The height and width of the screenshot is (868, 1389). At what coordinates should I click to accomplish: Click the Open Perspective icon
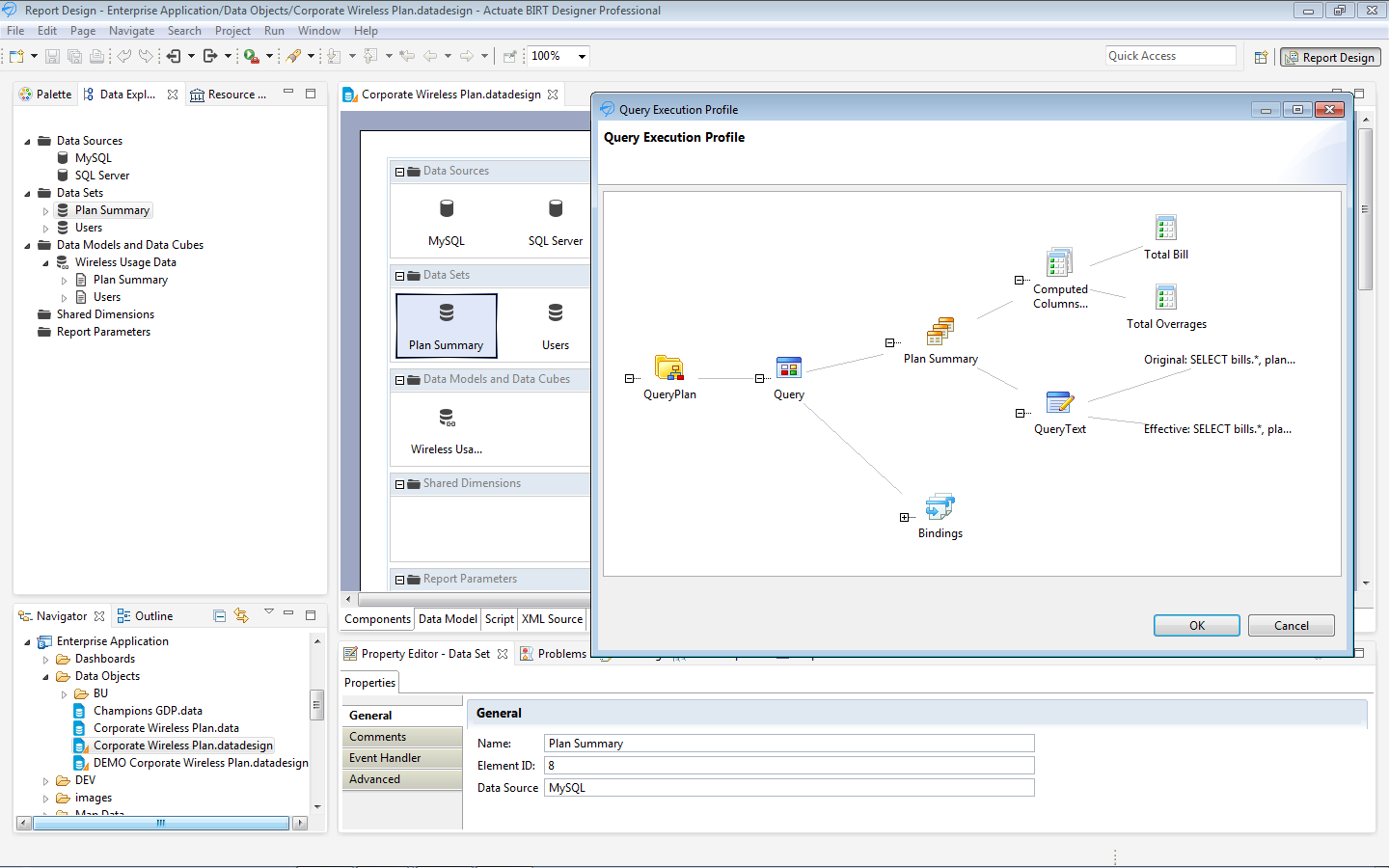(1261, 57)
